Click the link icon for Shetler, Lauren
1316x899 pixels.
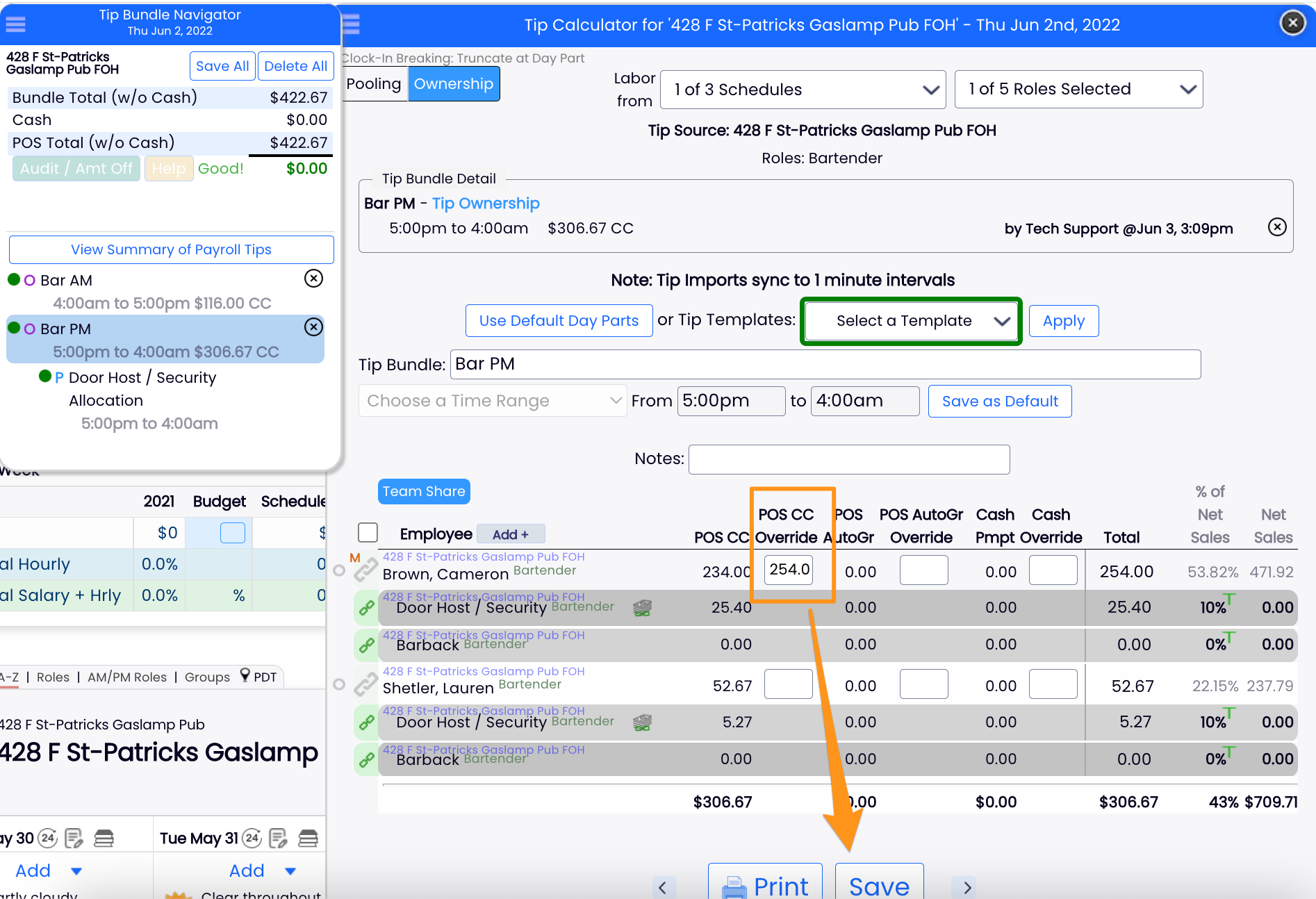click(x=365, y=685)
